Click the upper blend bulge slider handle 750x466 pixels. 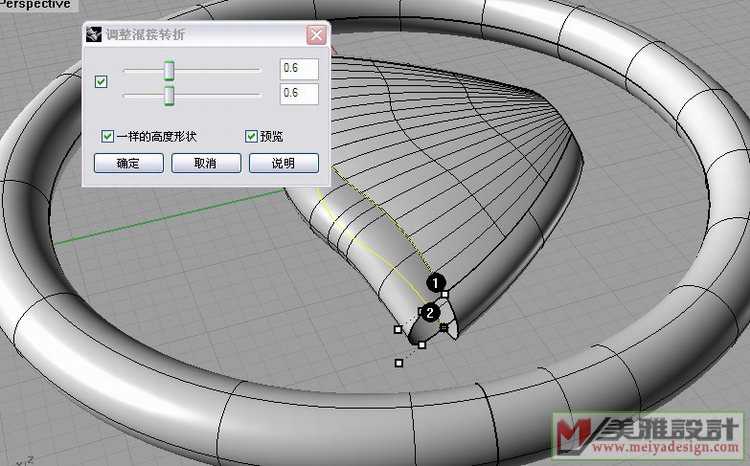click(169, 70)
